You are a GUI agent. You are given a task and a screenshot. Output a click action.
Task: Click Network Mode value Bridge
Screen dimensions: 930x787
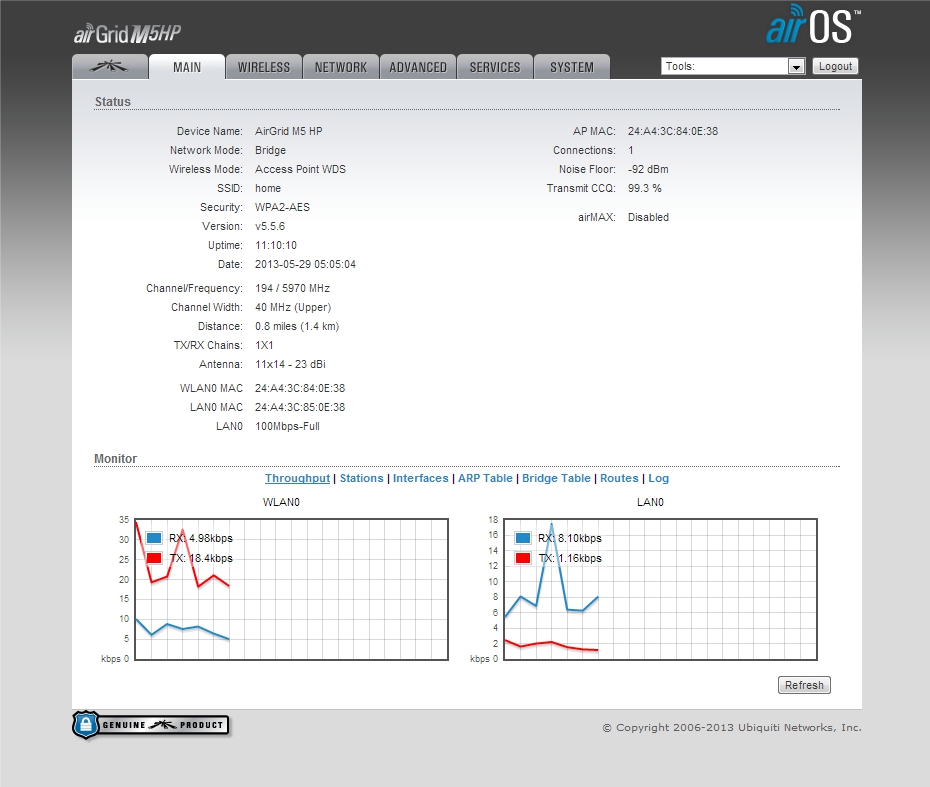coord(270,150)
